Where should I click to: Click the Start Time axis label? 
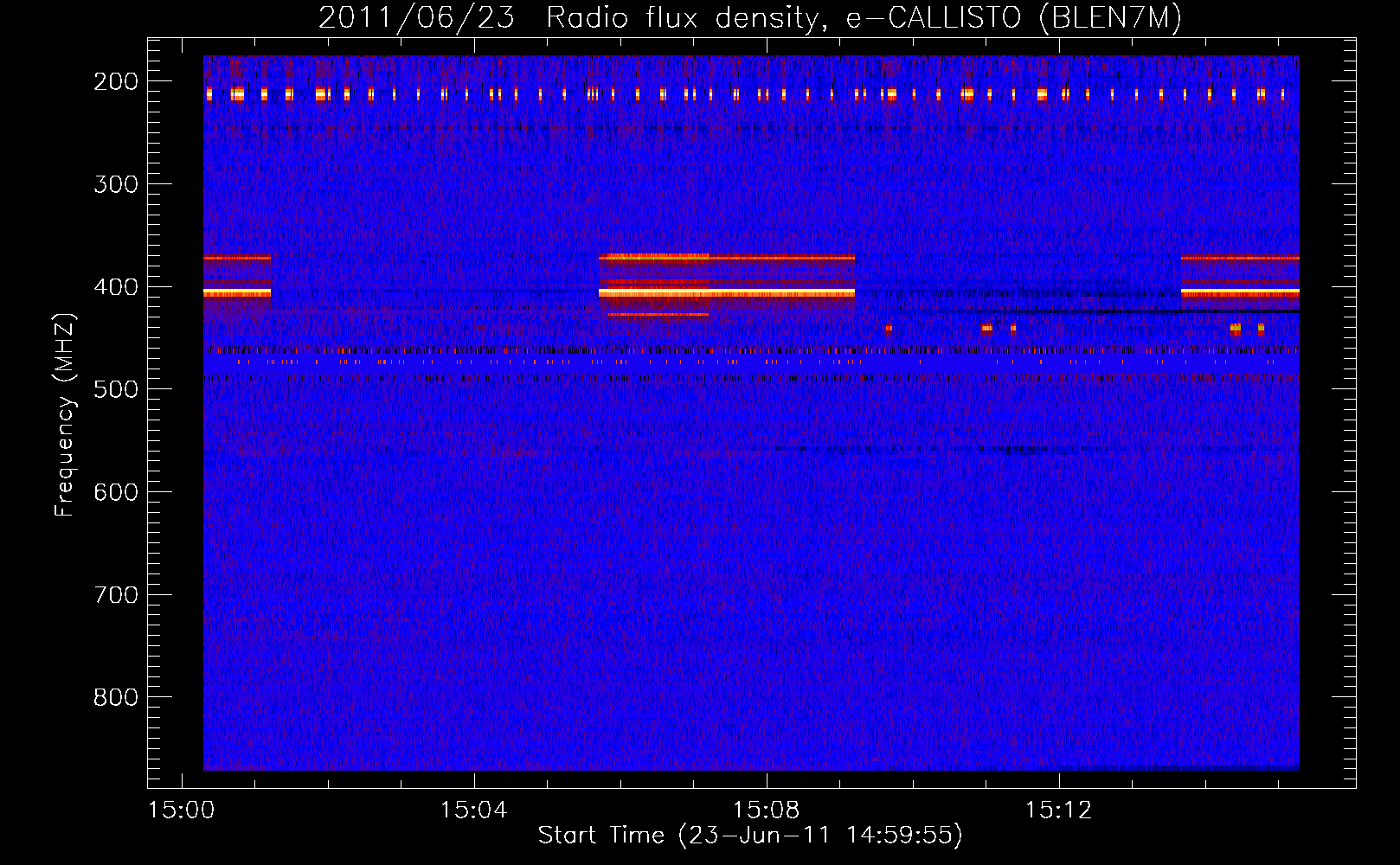750,836
